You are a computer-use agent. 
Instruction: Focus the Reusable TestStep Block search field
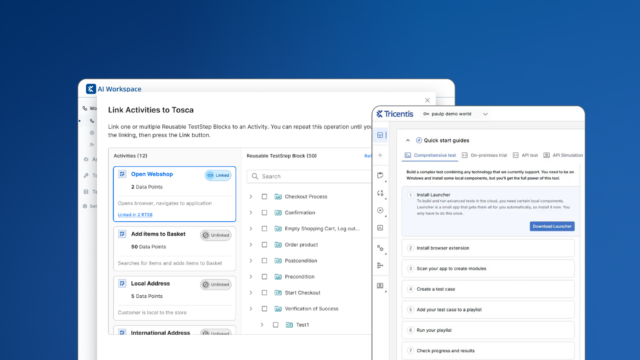coord(309,176)
